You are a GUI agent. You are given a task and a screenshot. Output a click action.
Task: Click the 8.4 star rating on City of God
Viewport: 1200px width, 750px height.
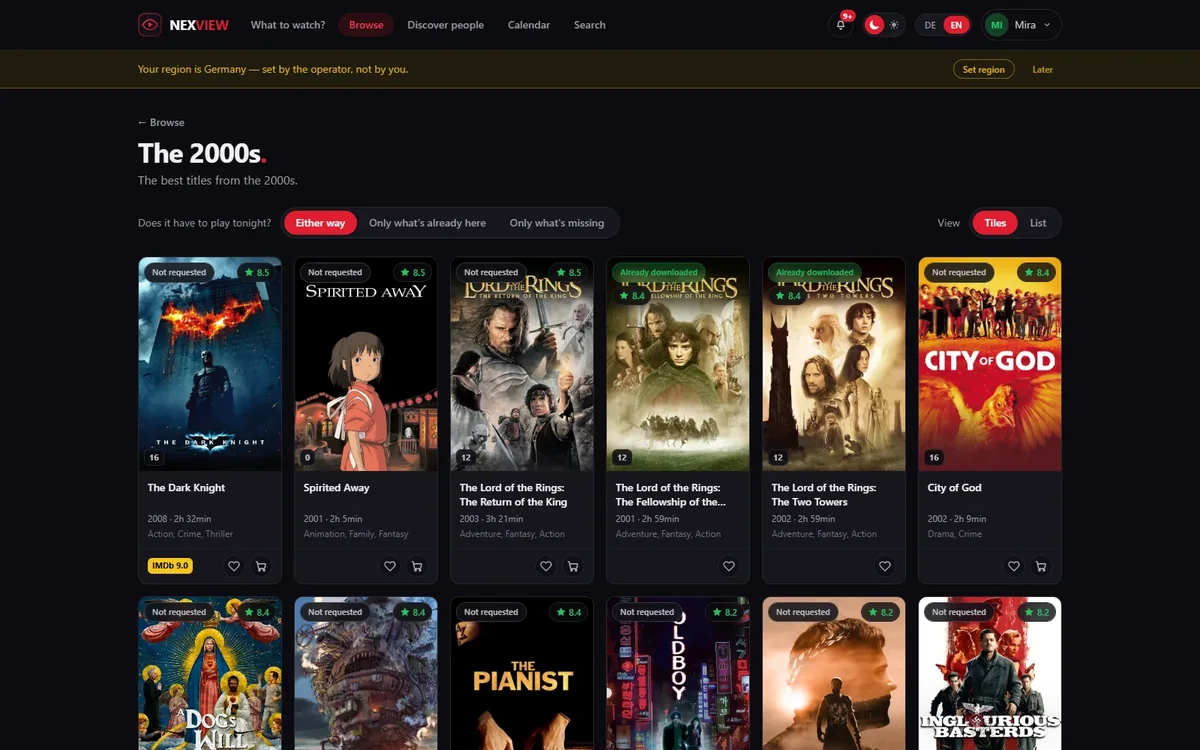(1036, 272)
